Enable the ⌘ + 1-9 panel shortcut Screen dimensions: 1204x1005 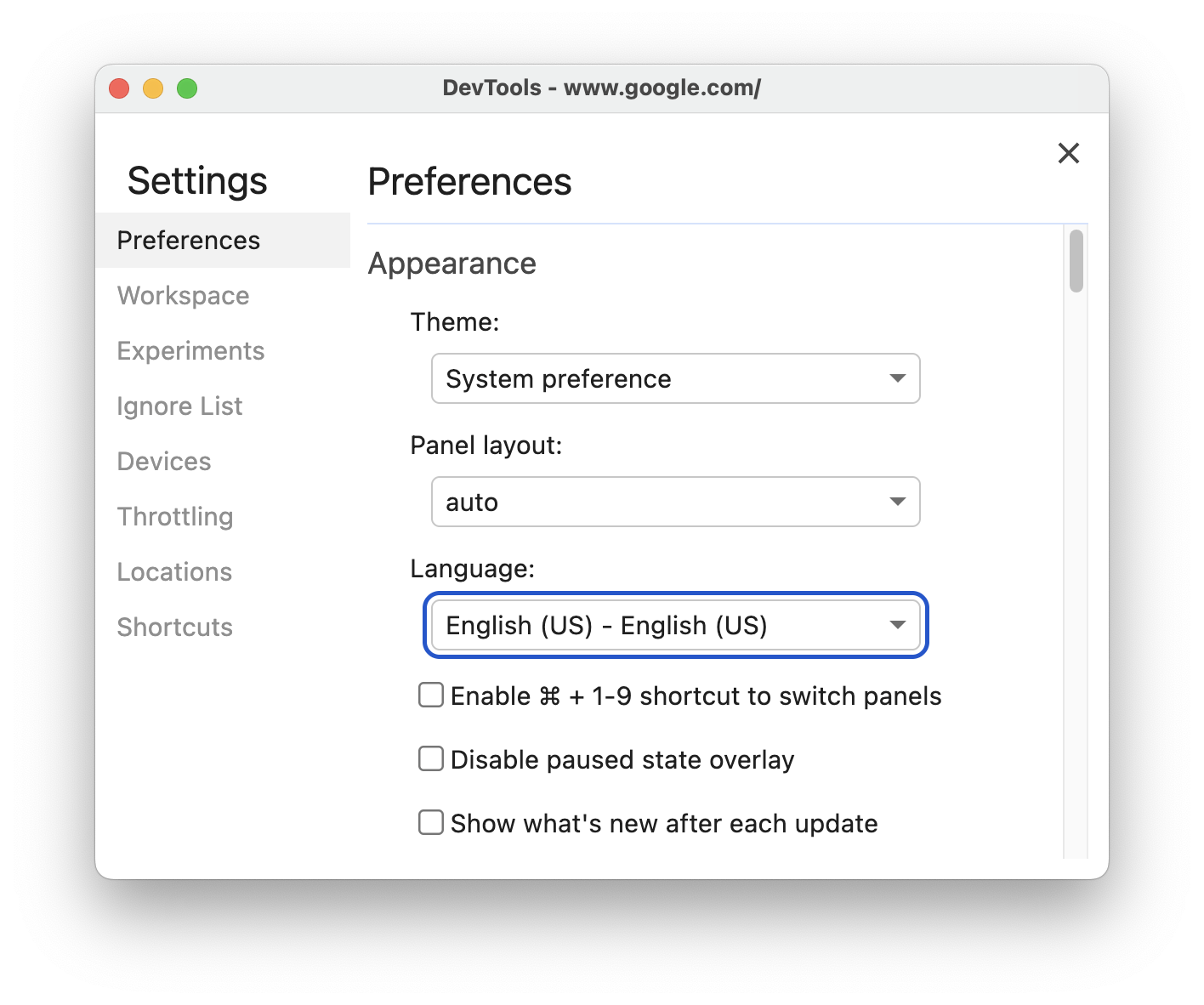(430, 695)
